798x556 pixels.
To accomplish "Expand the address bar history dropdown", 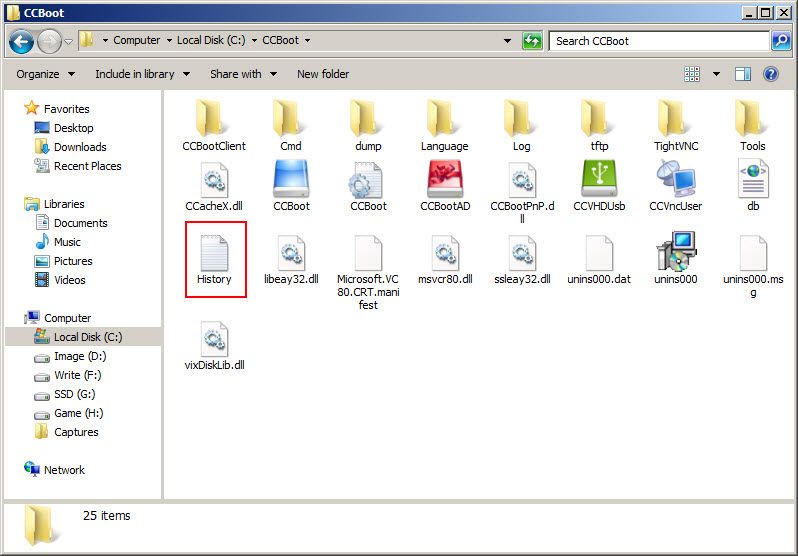I will pyautogui.click(x=507, y=41).
